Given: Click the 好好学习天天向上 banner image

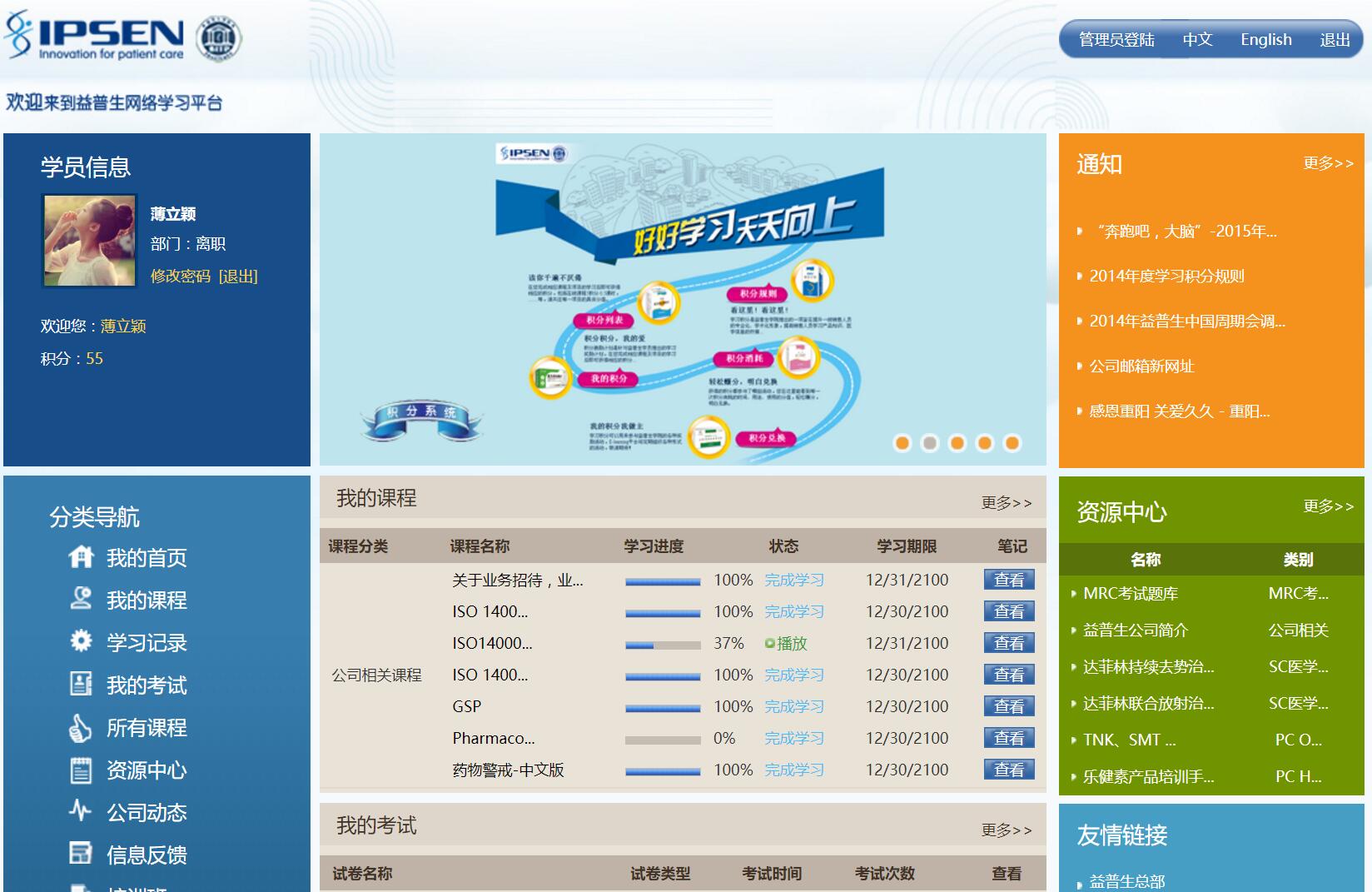Looking at the screenshot, I should pos(683,299).
